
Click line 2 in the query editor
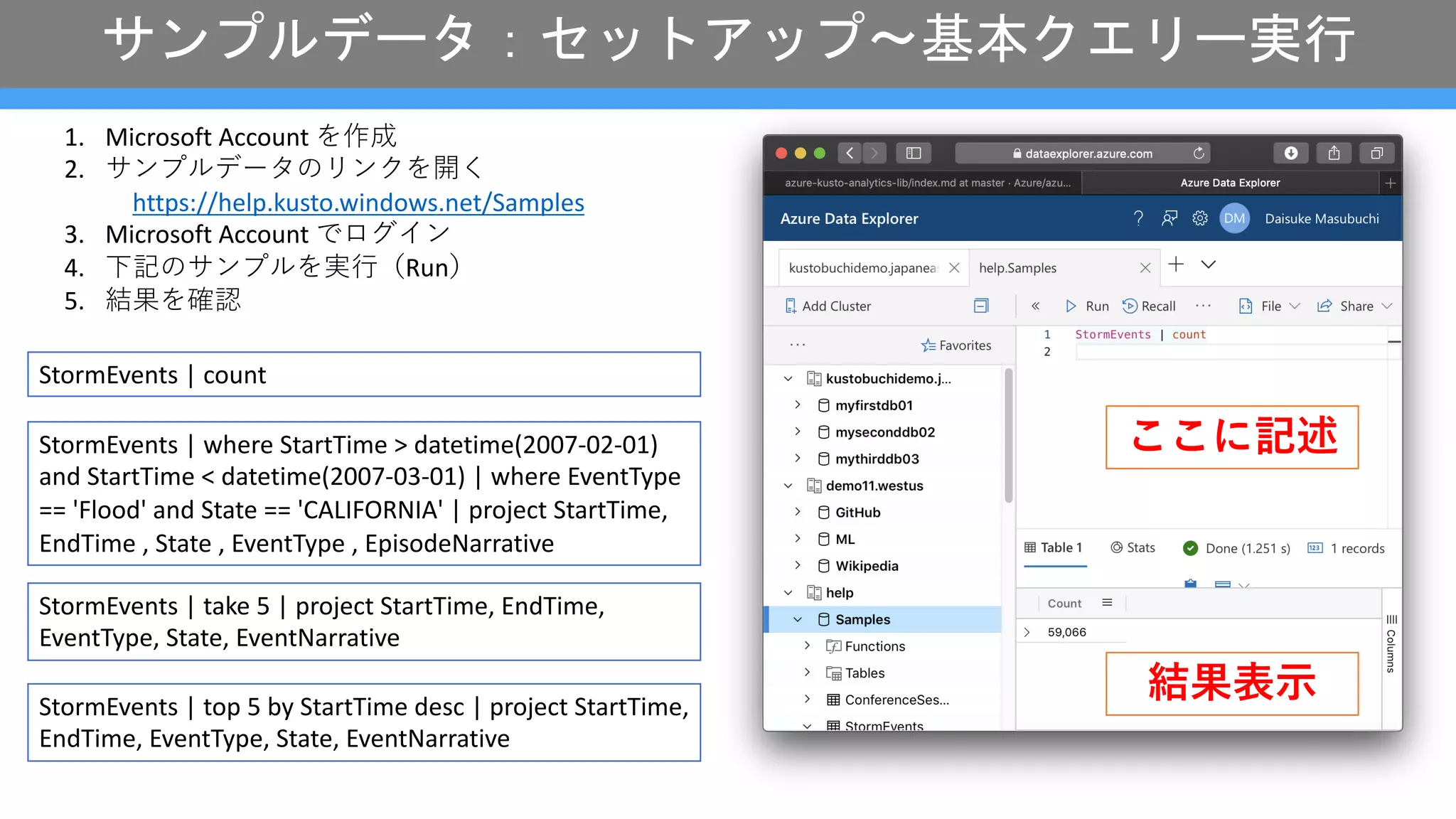click(x=1230, y=352)
